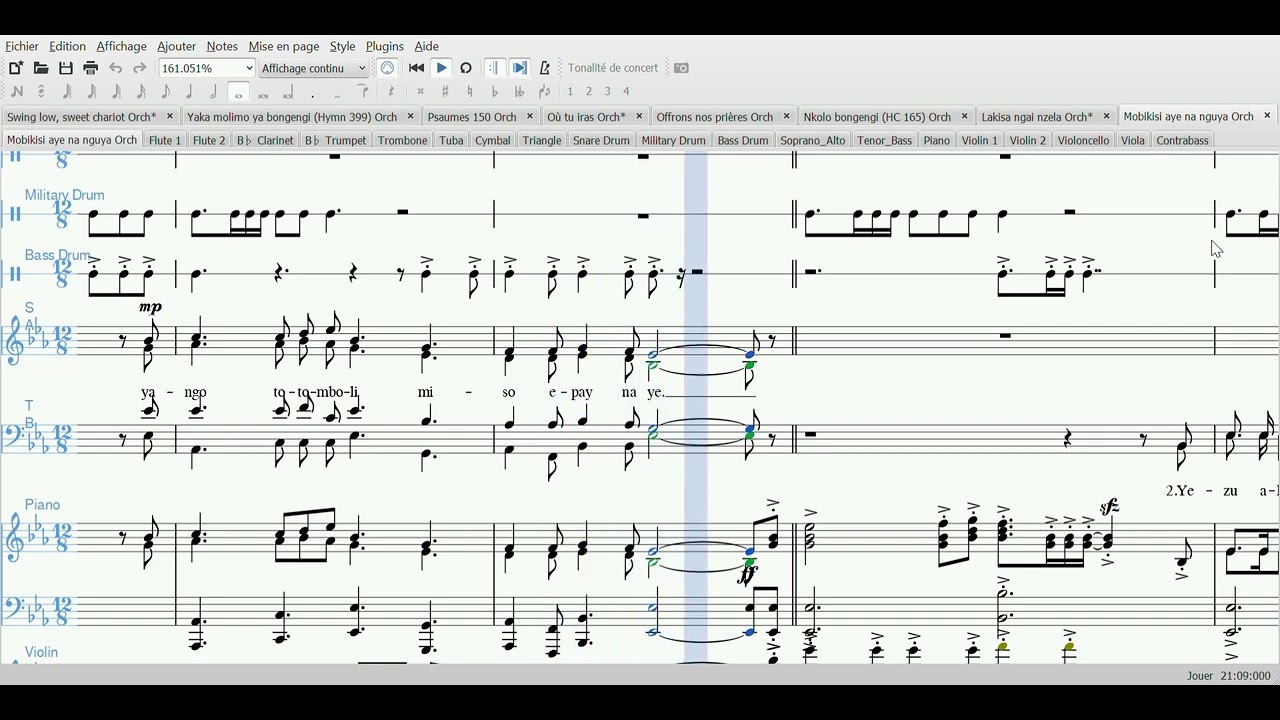The width and height of the screenshot is (1280, 720).
Task: Redo the last undone action
Action: (x=140, y=68)
